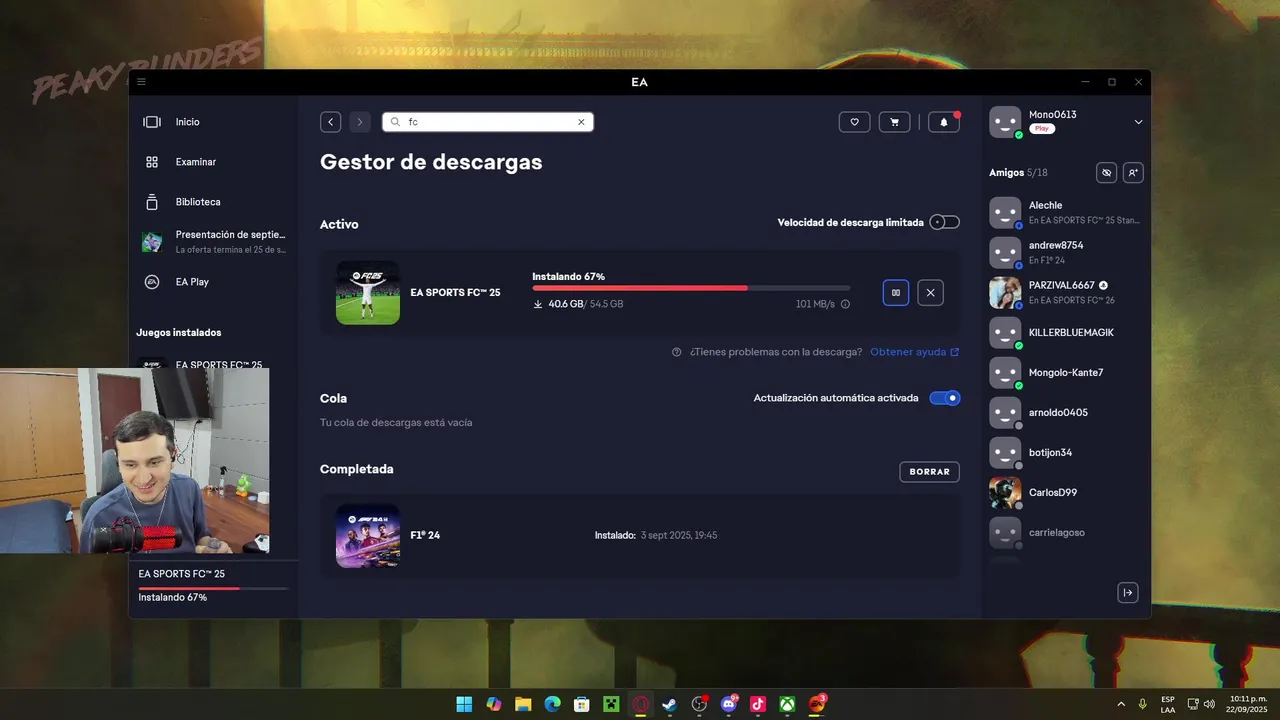Click the help question mark icon
Image resolution: width=1280 pixels, height=720 pixels.
click(x=677, y=352)
